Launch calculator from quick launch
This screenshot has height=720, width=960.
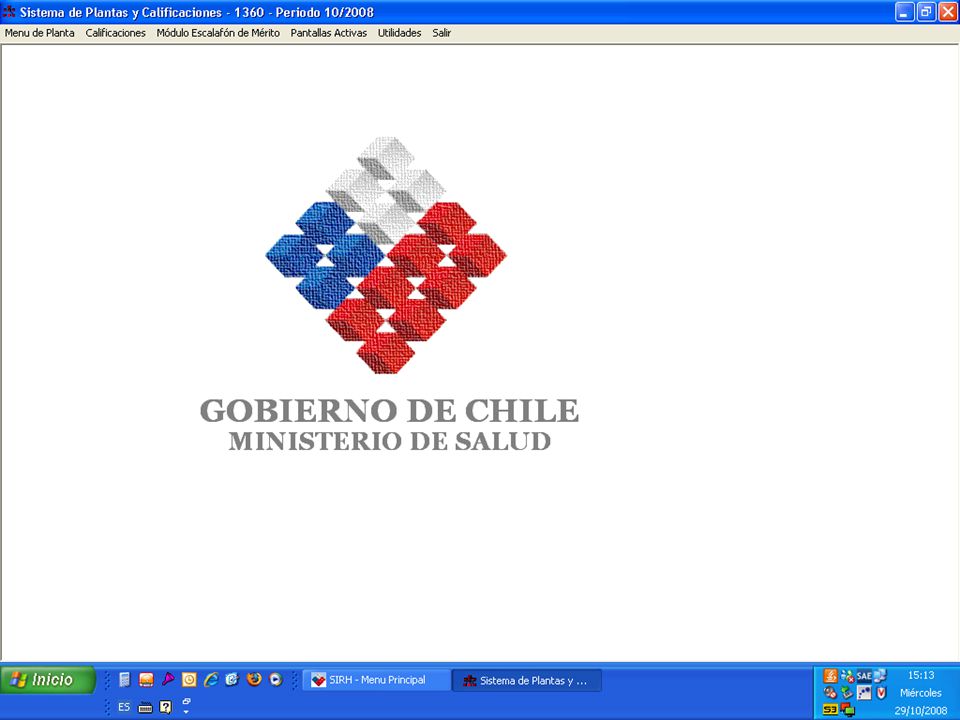click(125, 680)
